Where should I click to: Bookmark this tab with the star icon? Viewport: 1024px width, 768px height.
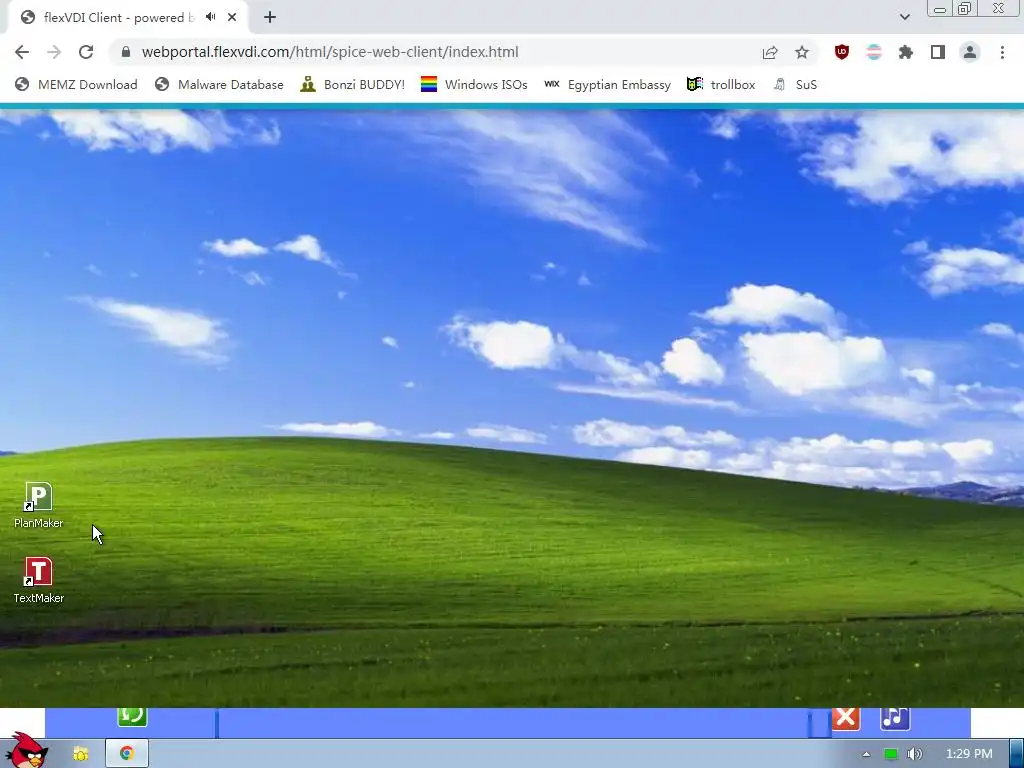click(802, 52)
